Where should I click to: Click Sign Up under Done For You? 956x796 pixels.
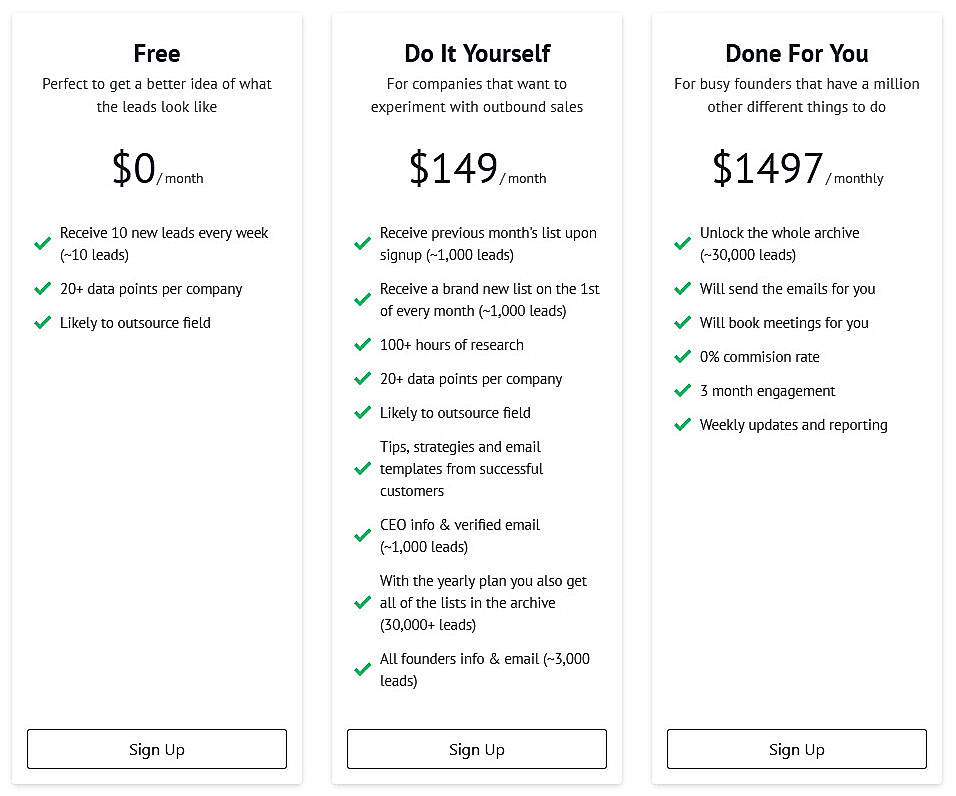click(x=796, y=749)
